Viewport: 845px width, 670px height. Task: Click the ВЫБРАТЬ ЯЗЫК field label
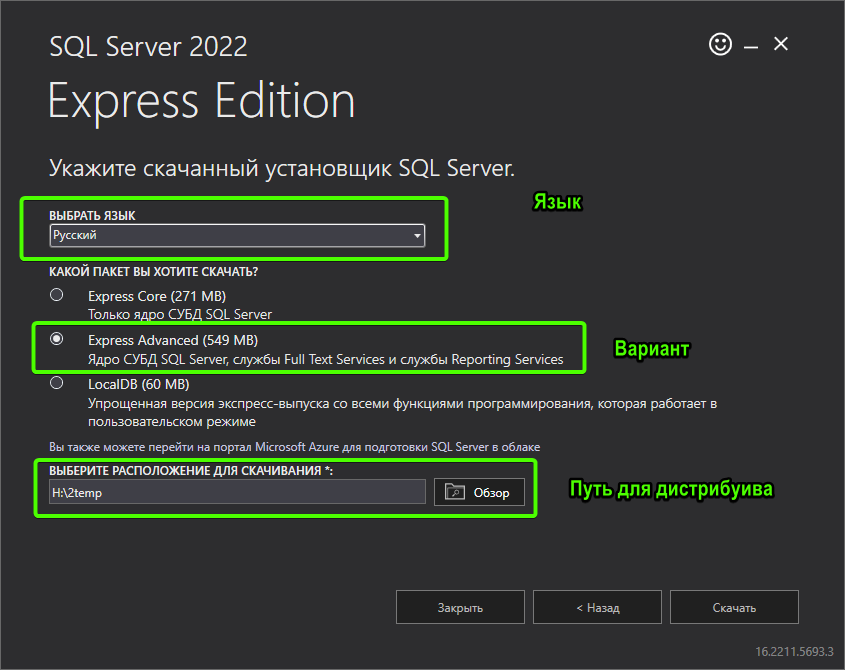[92, 216]
